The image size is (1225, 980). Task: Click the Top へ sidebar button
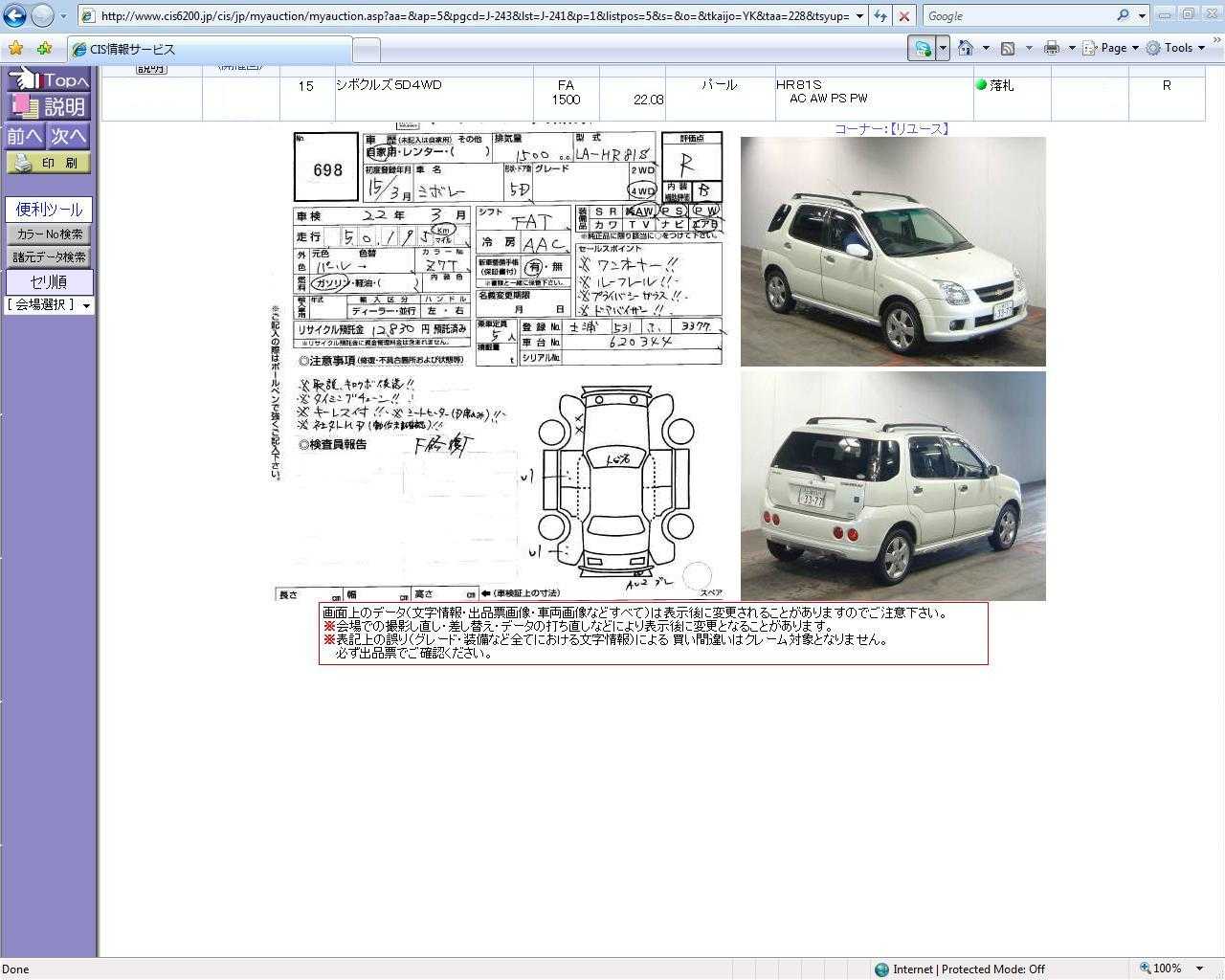click(49, 80)
